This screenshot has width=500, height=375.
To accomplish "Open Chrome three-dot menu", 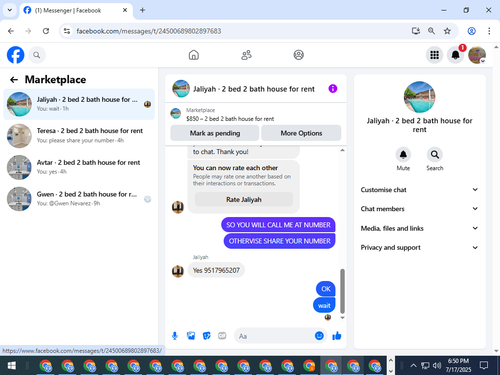I will (489, 31).
